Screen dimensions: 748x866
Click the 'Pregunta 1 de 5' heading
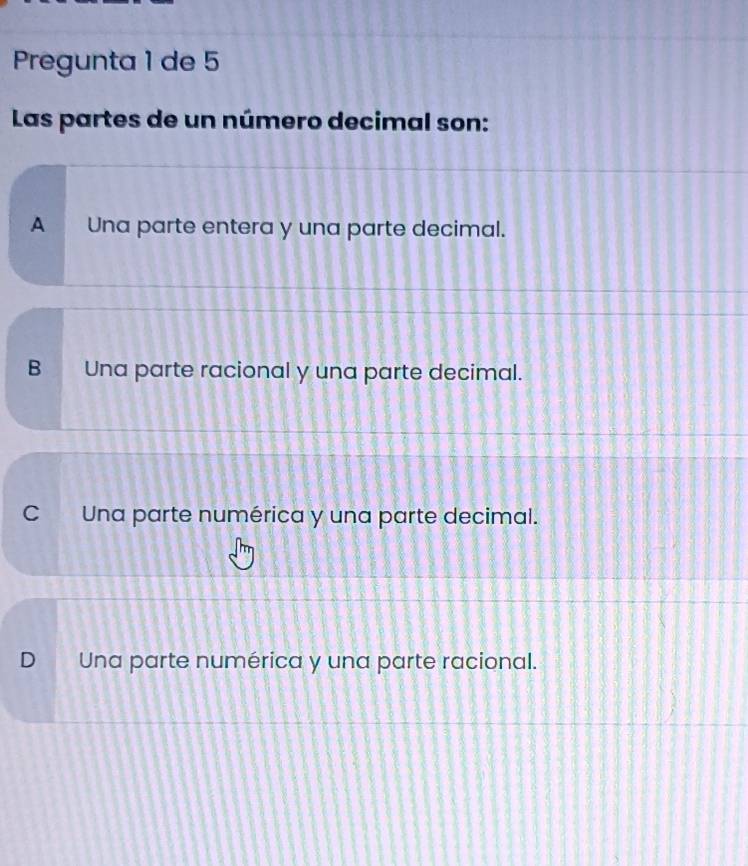point(116,61)
